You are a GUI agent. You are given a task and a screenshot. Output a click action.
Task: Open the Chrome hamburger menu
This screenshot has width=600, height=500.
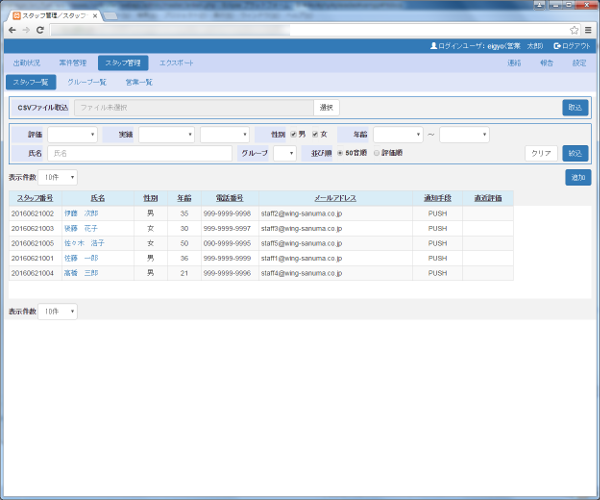coord(589,30)
